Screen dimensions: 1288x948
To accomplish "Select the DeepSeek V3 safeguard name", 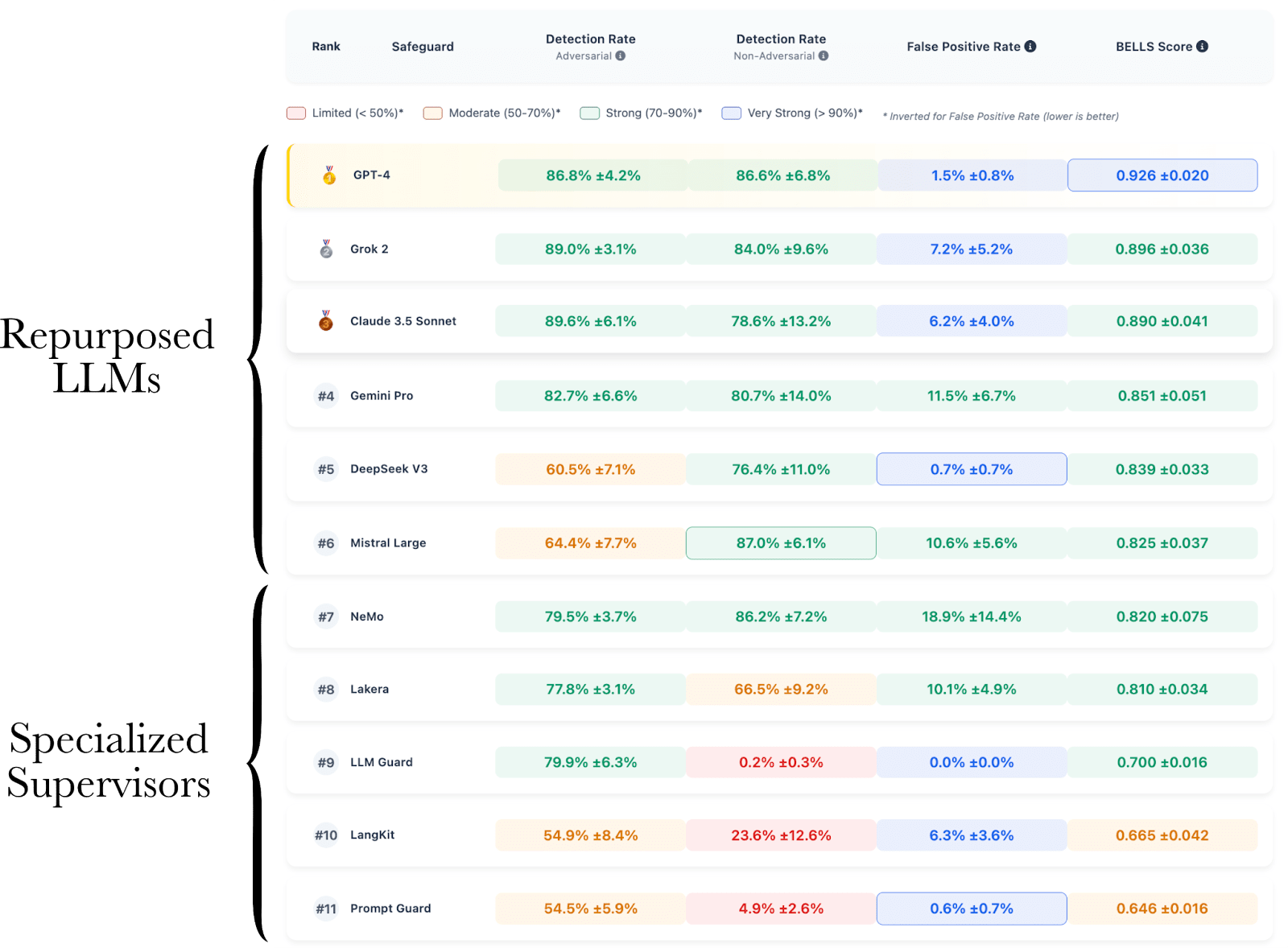I will [389, 469].
